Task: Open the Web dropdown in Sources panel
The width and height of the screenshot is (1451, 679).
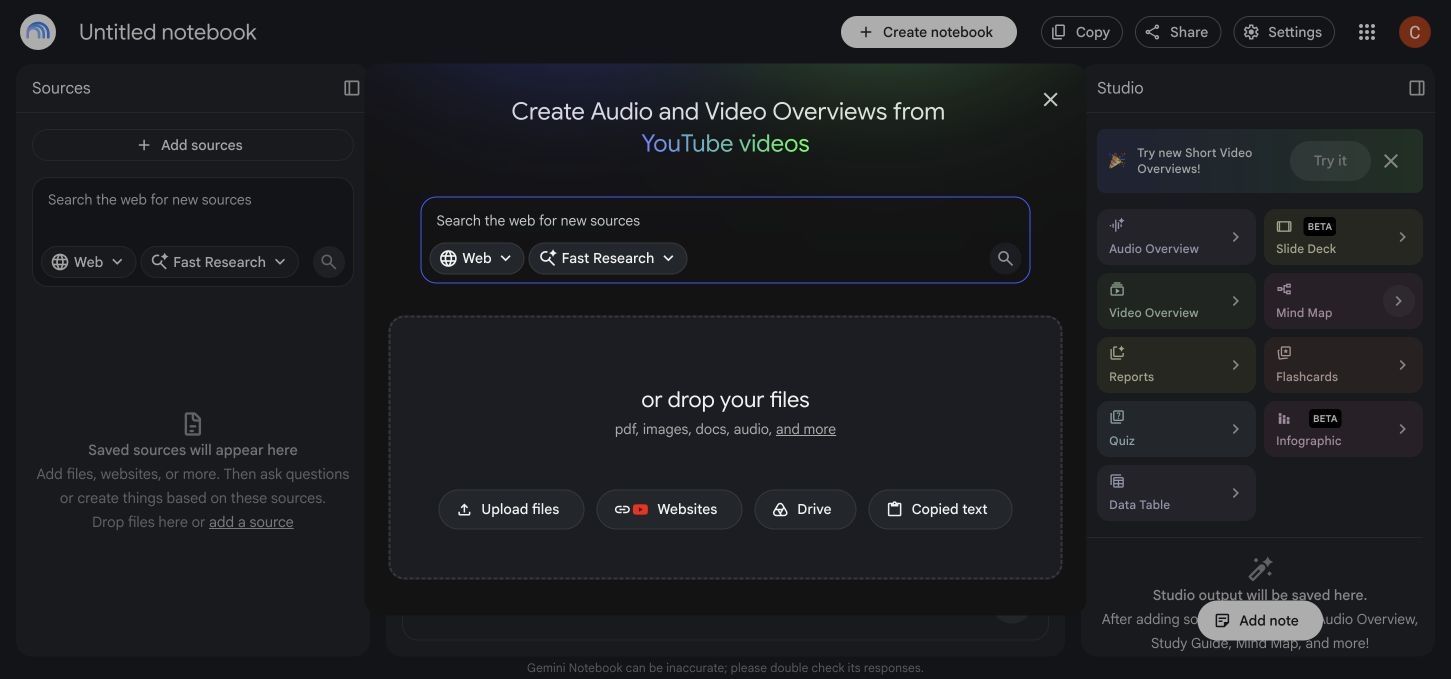Action: pos(88,262)
